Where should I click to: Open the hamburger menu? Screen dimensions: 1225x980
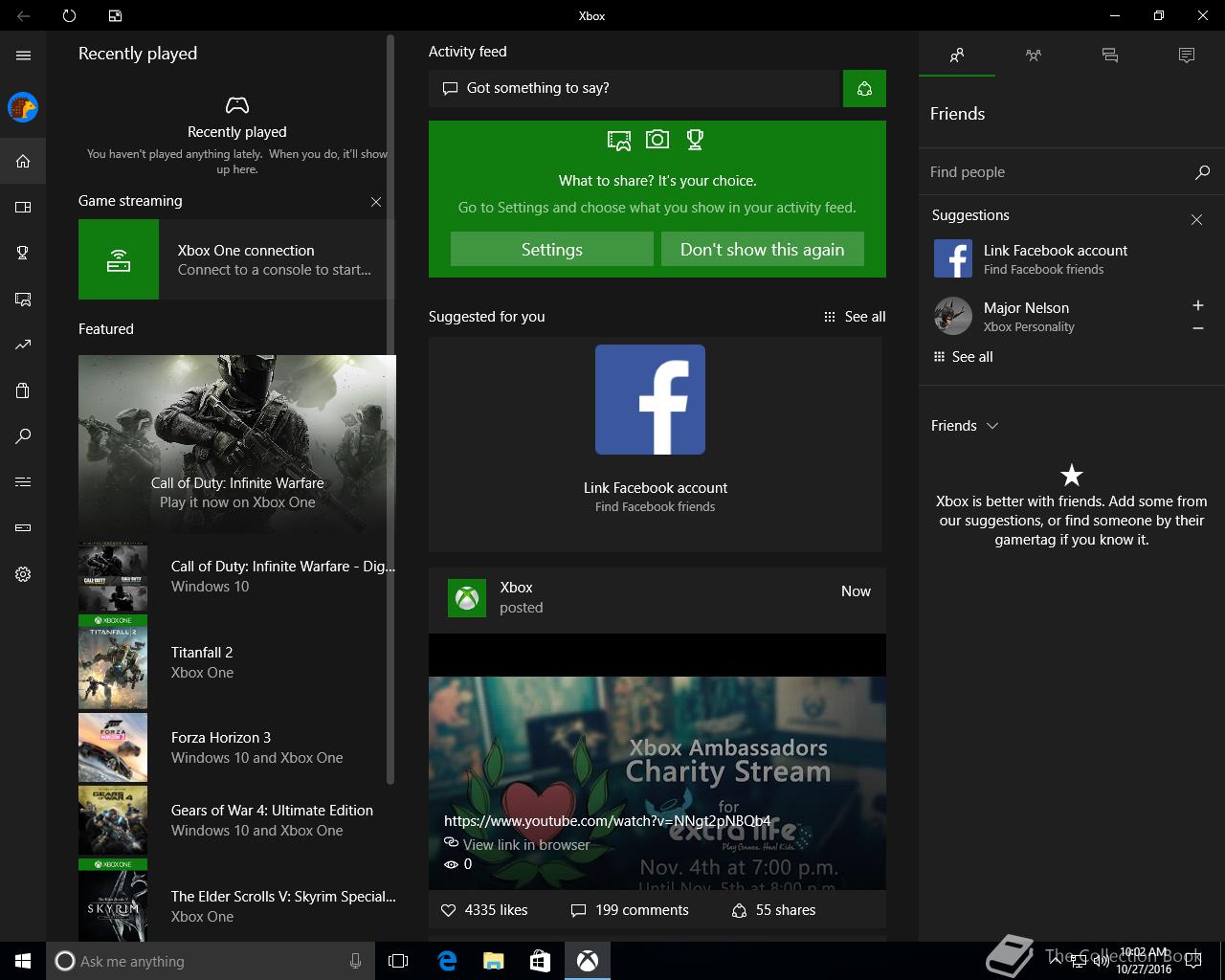click(23, 56)
